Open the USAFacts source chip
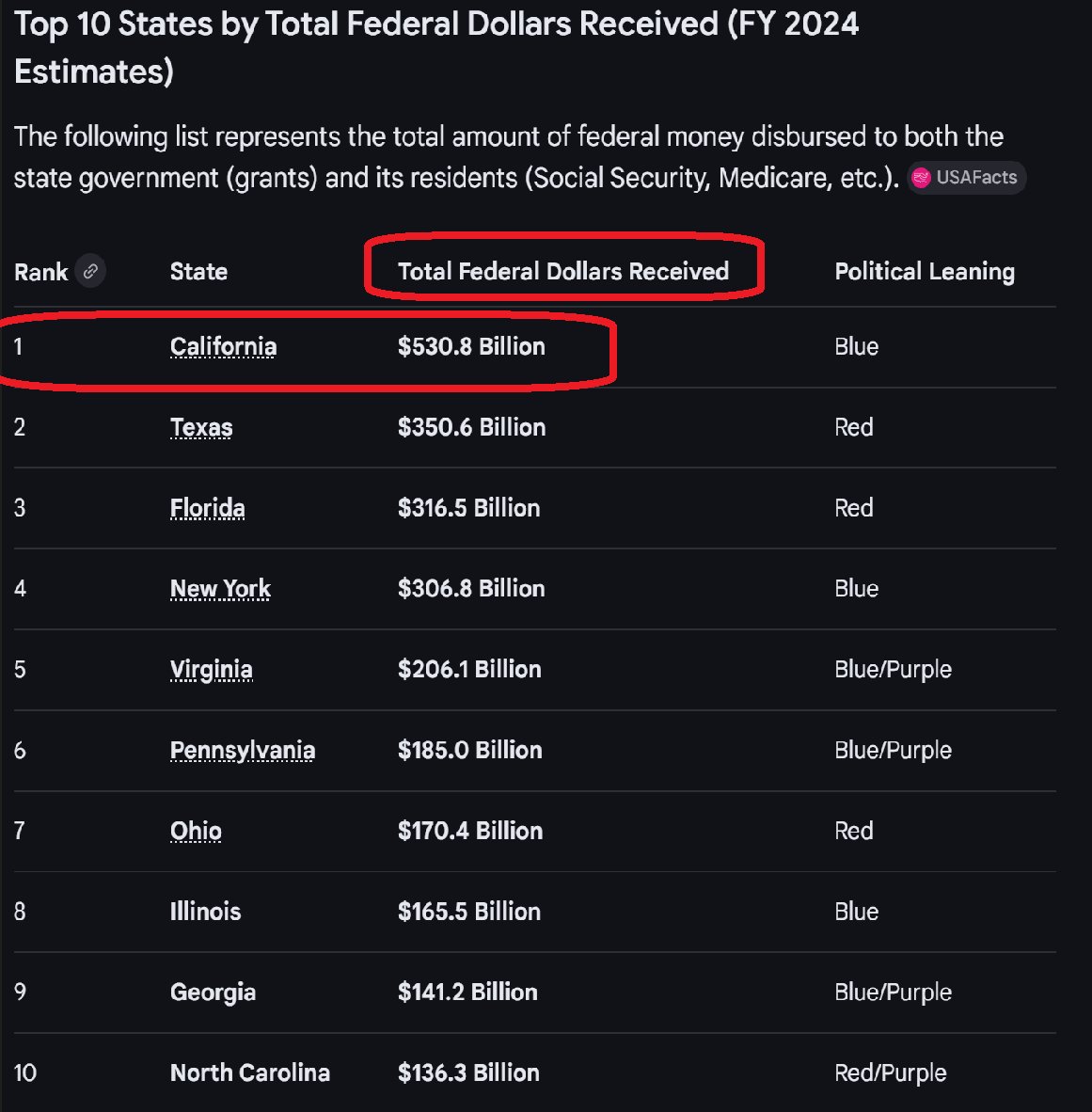 (967, 177)
